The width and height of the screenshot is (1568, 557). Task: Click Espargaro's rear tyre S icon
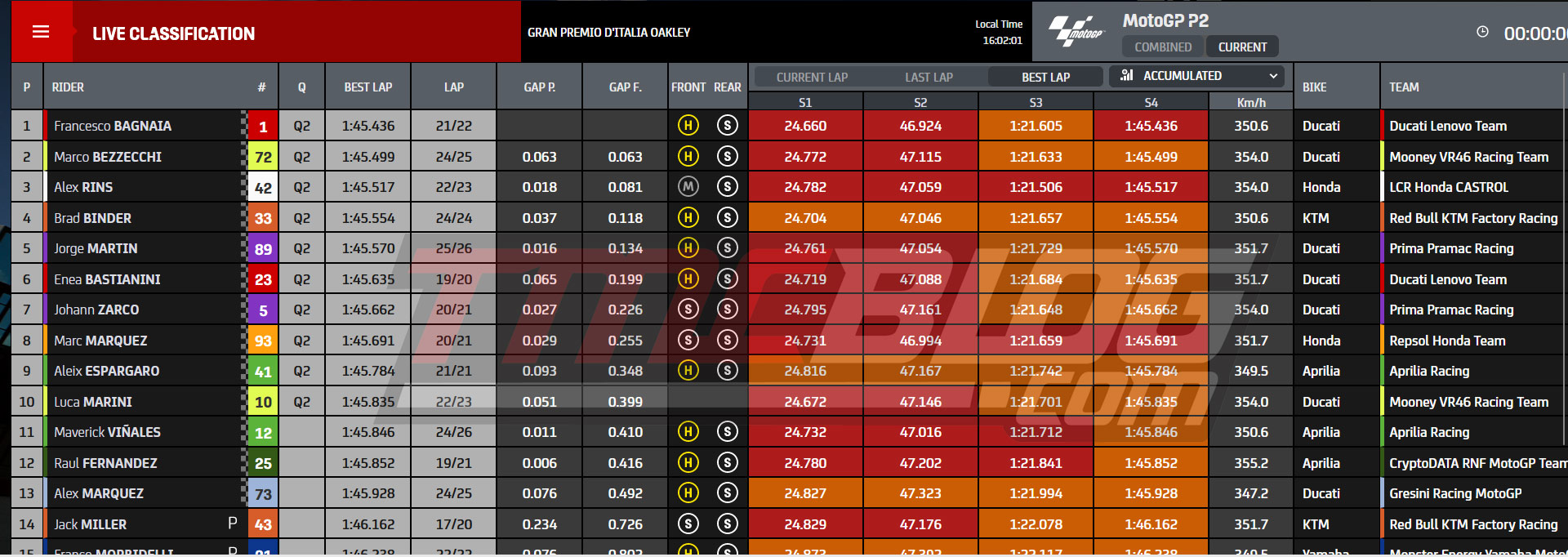[727, 370]
